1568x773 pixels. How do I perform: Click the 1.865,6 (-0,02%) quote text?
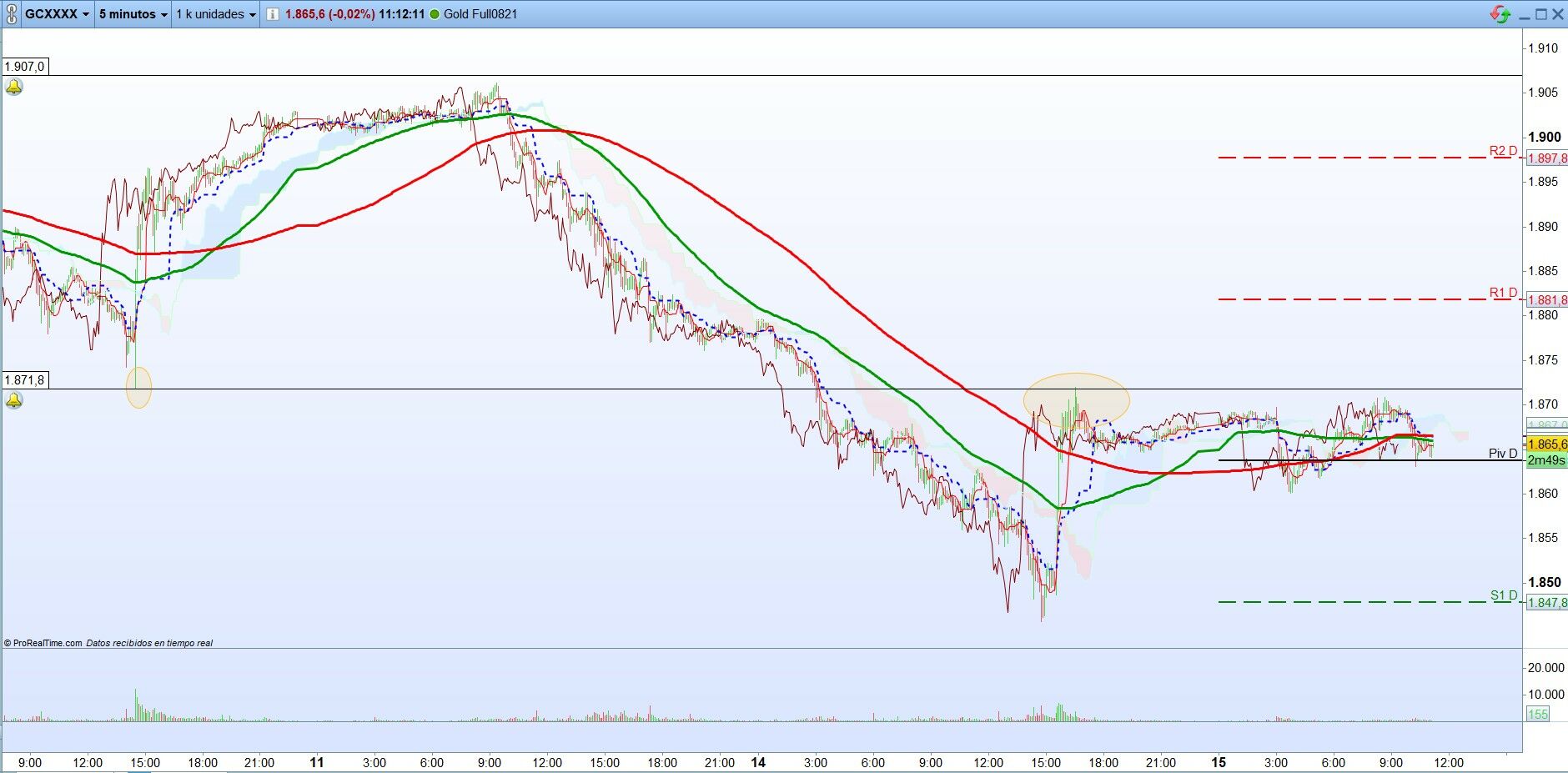click(x=329, y=14)
